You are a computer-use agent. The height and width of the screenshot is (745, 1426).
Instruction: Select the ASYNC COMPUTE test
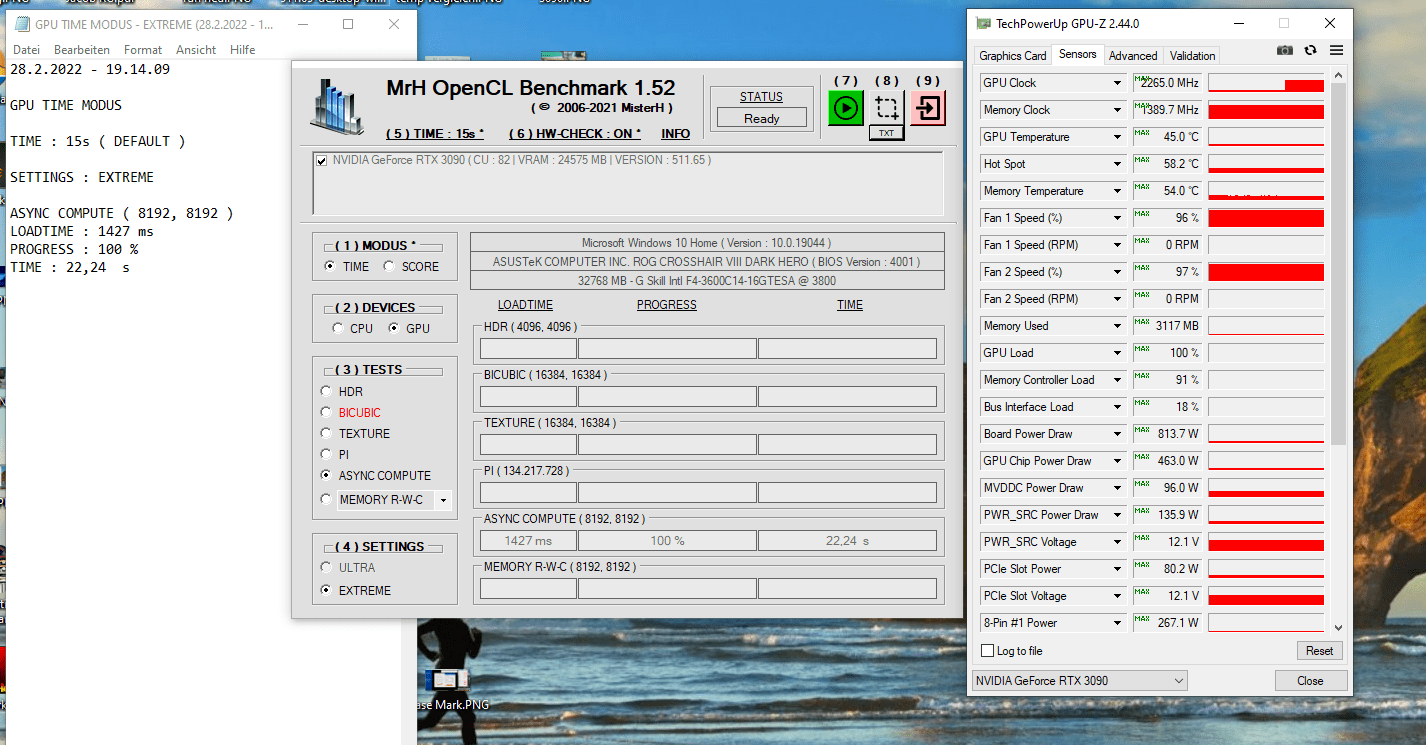point(326,475)
